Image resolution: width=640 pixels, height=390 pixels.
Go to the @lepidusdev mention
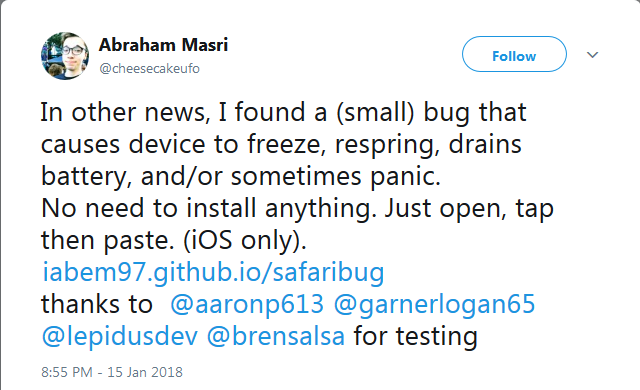point(120,337)
